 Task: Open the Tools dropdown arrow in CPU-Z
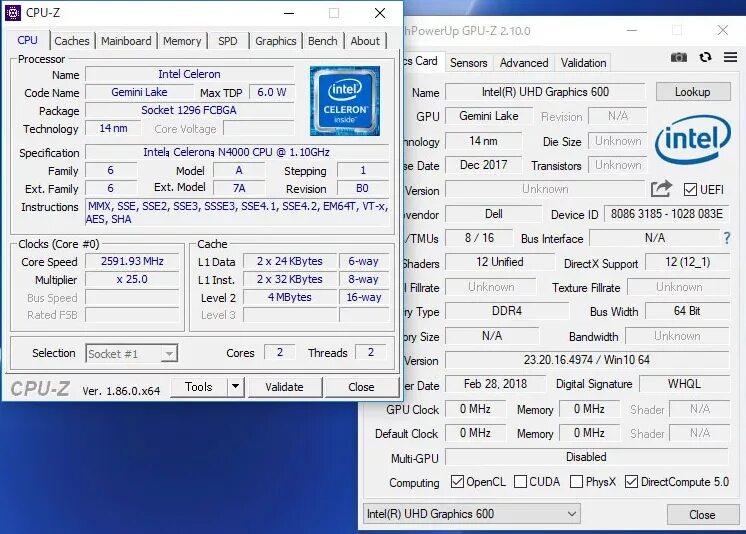pos(236,386)
